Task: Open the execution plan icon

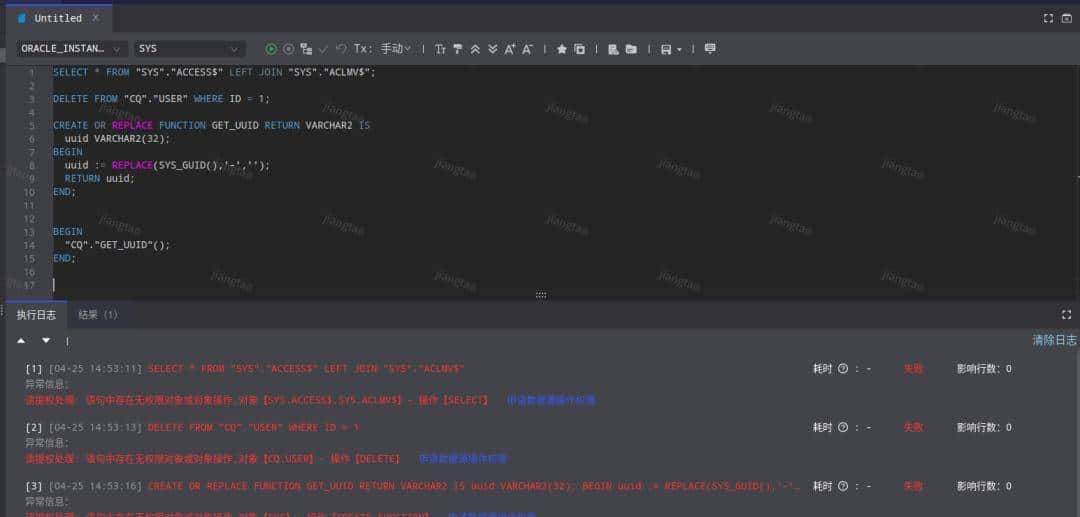Action: [307, 49]
